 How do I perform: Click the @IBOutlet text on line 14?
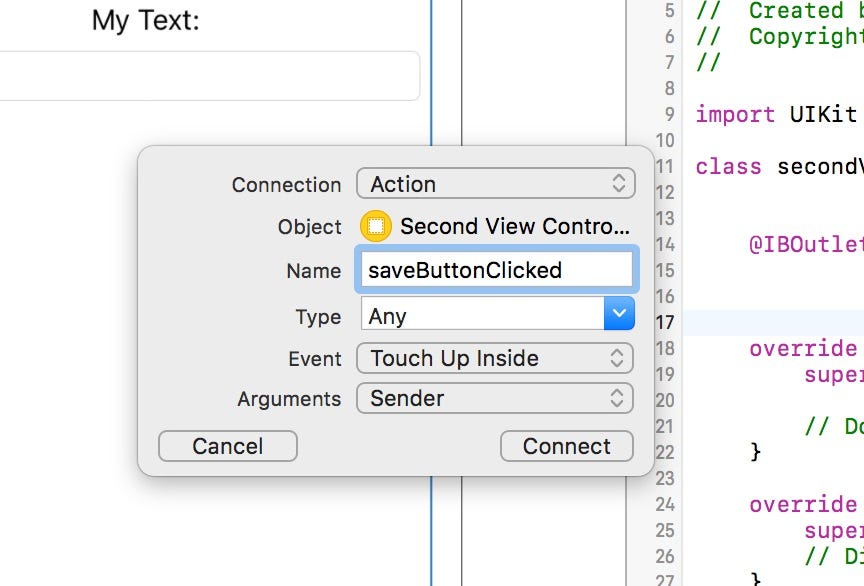coord(806,244)
